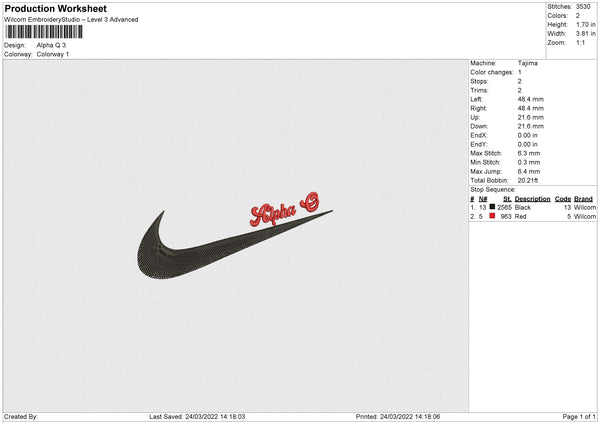Click the Right value '48.4 mm'
600x424 pixels.
click(x=531, y=108)
